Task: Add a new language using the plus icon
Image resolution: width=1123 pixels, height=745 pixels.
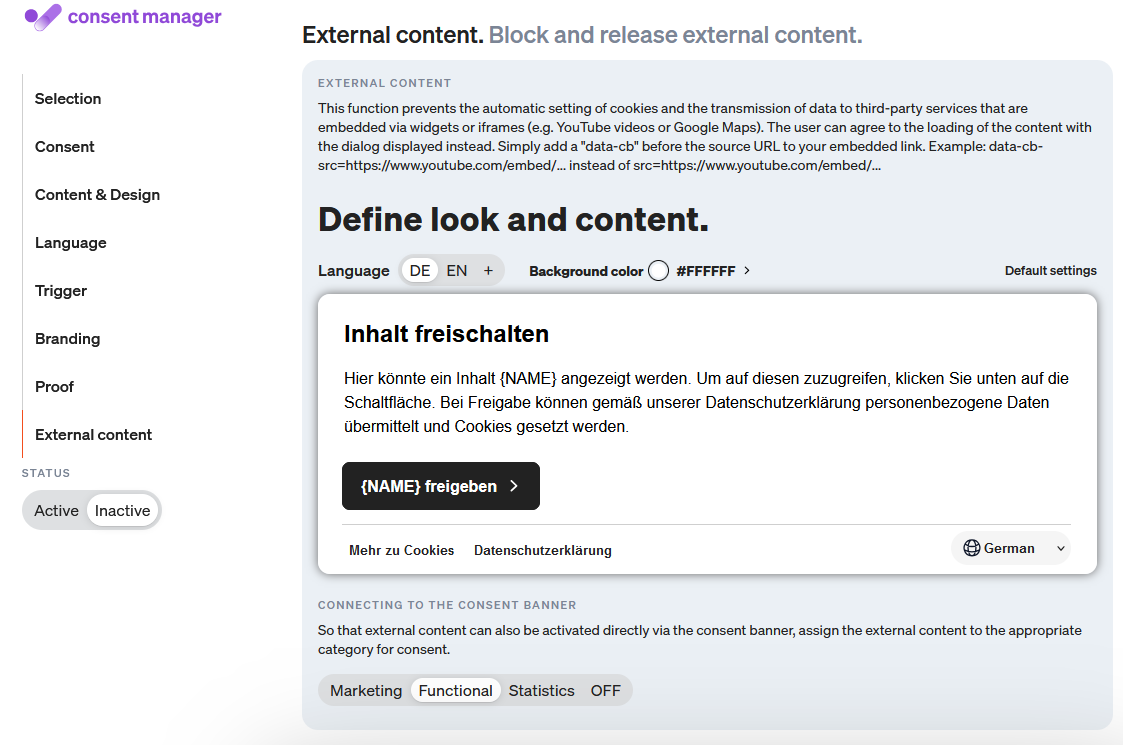Action: coord(488,270)
